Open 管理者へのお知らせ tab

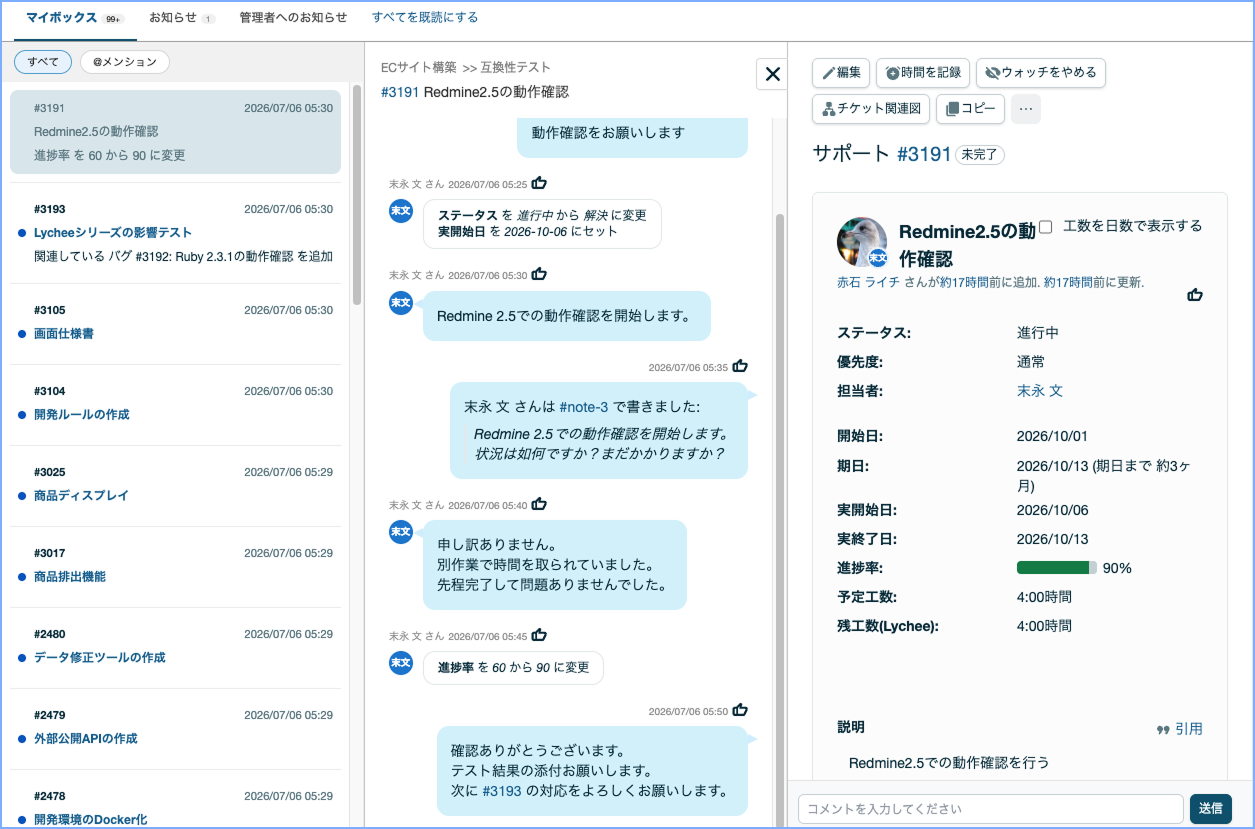click(x=293, y=18)
